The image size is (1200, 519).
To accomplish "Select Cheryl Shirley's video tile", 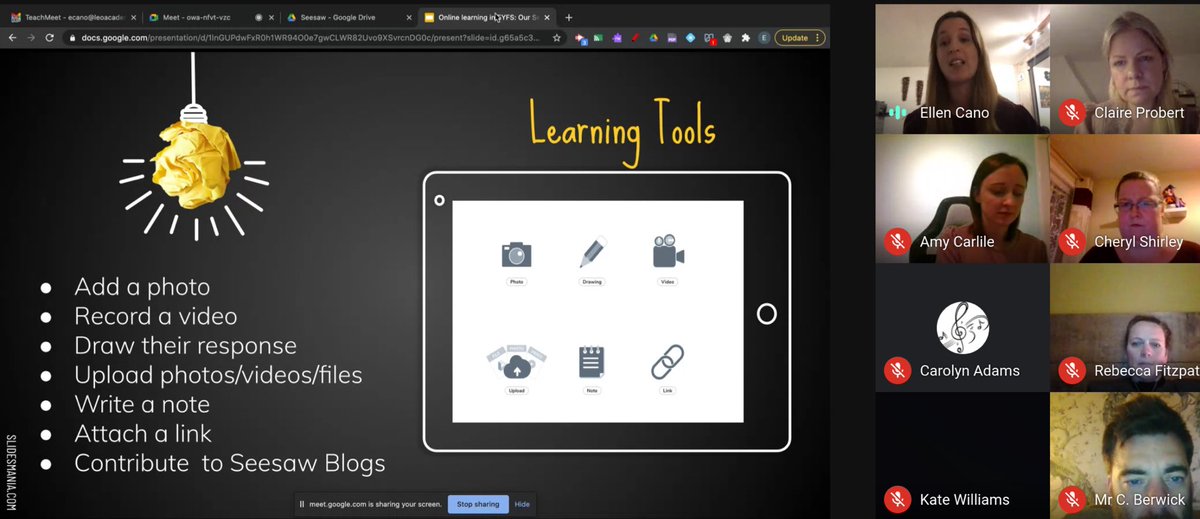I will pos(1125,198).
